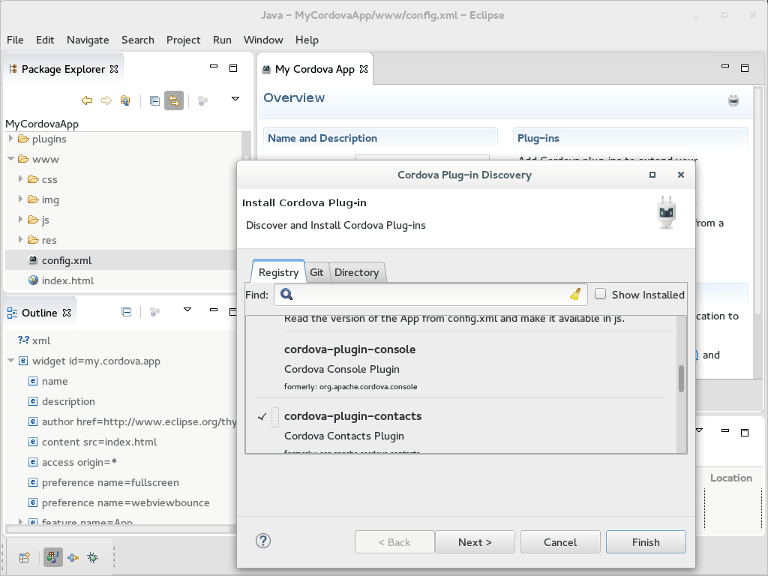
Task: Maximize the My Cordova App editor area
Action: coord(744,68)
